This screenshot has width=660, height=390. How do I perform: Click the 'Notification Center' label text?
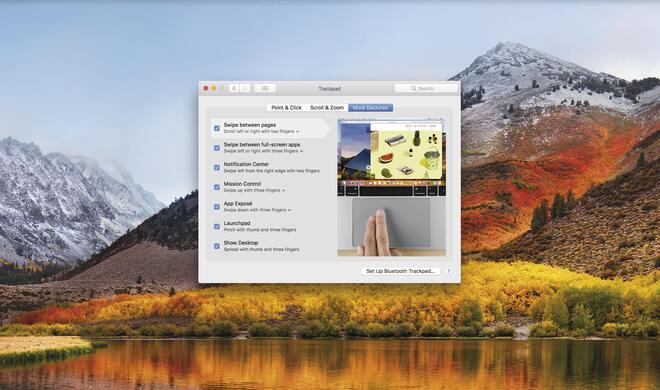[x=246, y=164]
